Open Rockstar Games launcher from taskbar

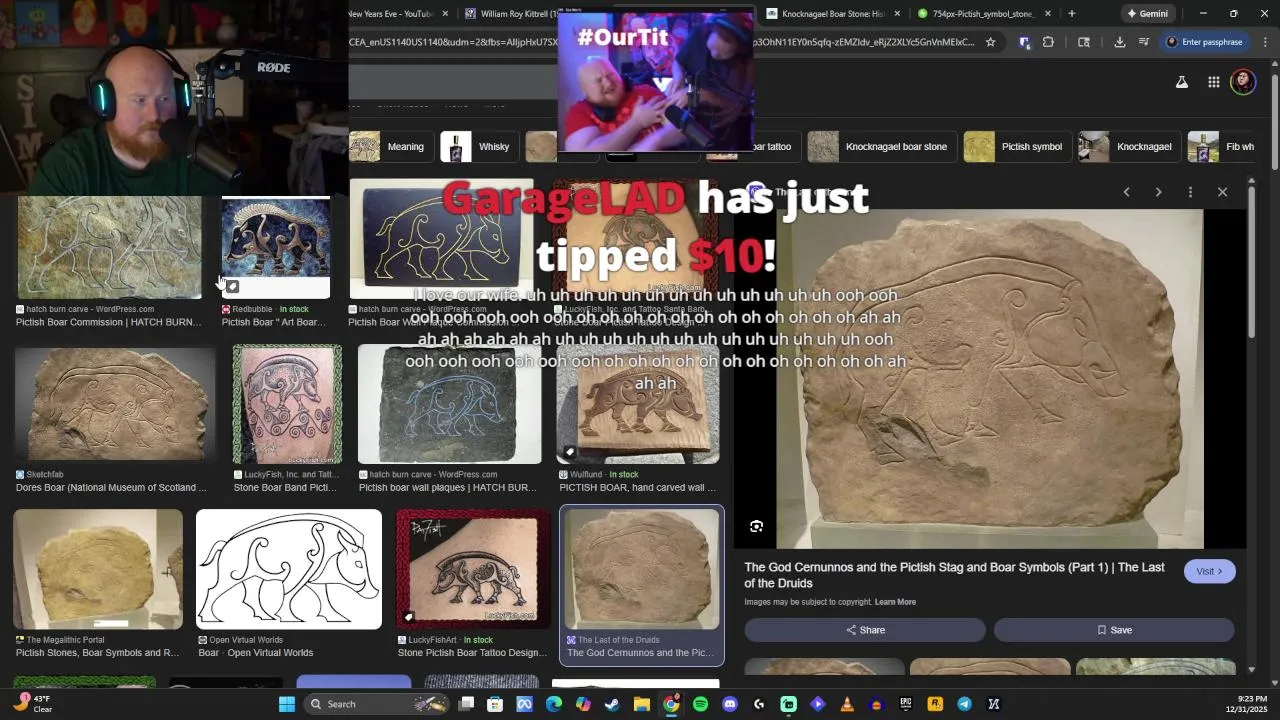935,704
